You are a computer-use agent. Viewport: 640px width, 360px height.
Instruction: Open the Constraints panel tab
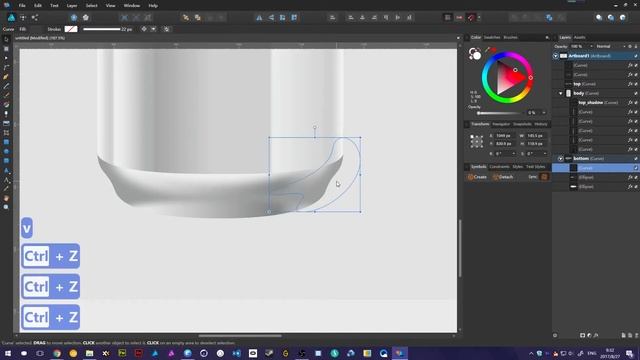499,167
